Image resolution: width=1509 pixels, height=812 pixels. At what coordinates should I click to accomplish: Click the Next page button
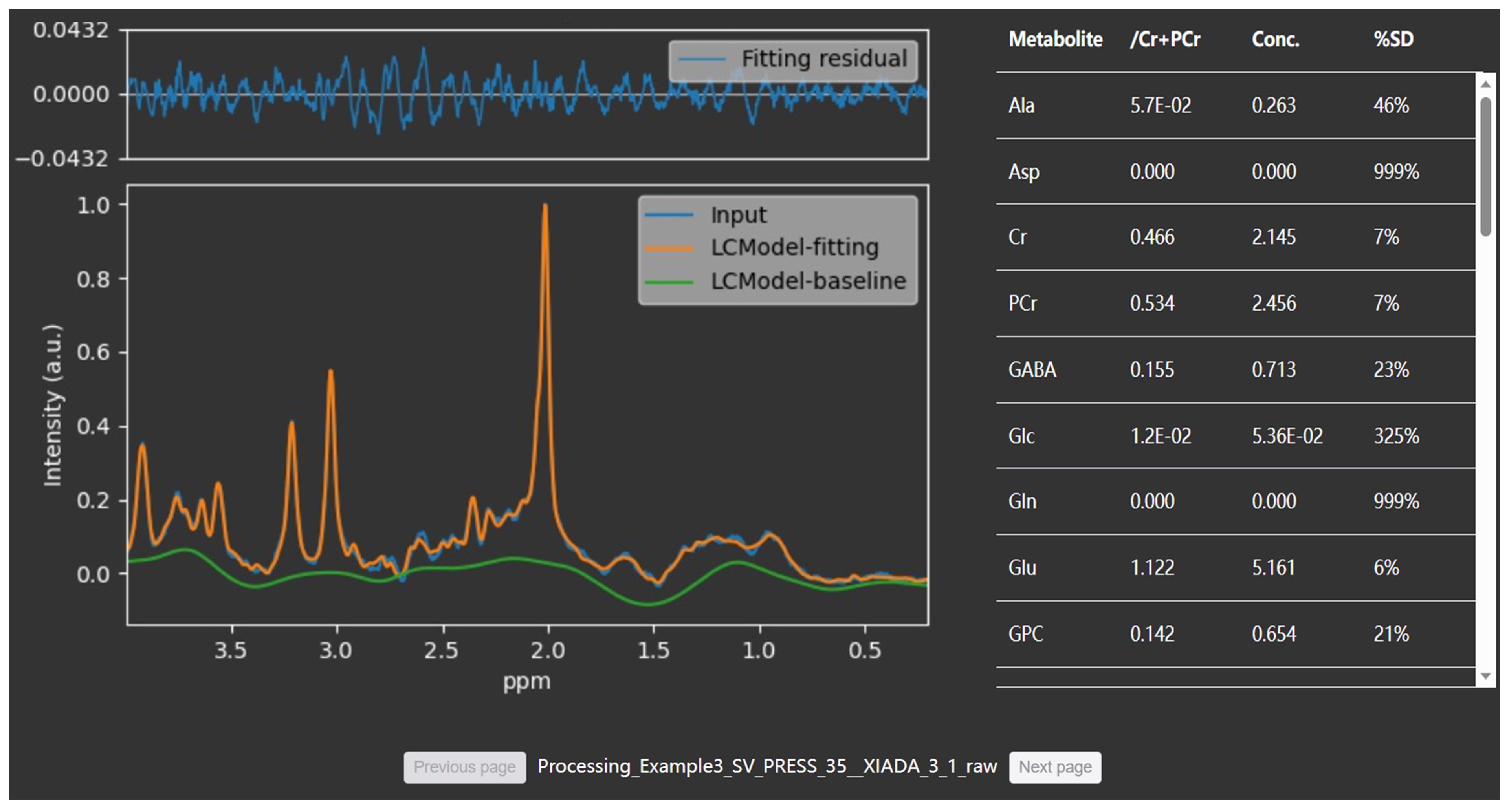(1055, 767)
